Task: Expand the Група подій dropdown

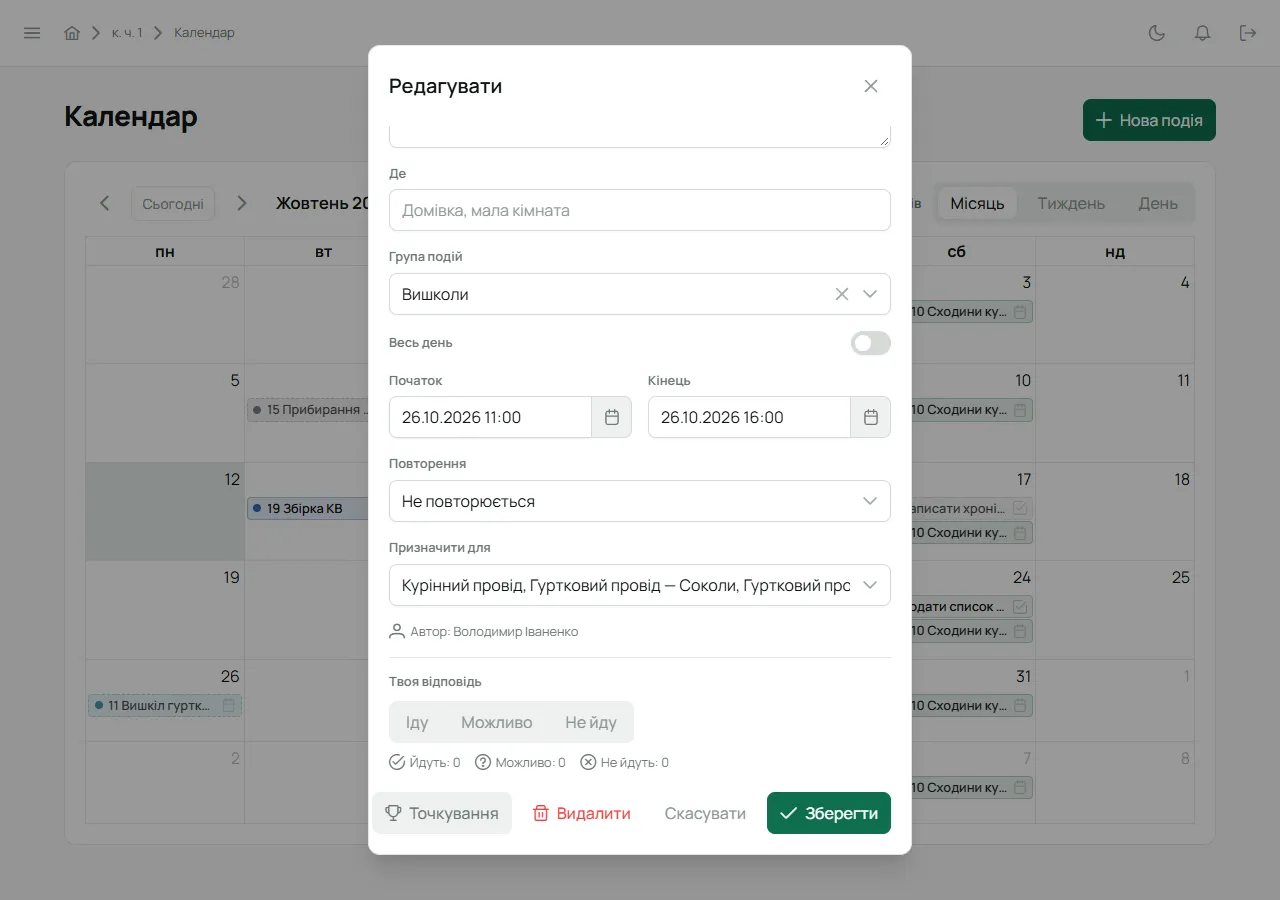Action: tap(870, 294)
